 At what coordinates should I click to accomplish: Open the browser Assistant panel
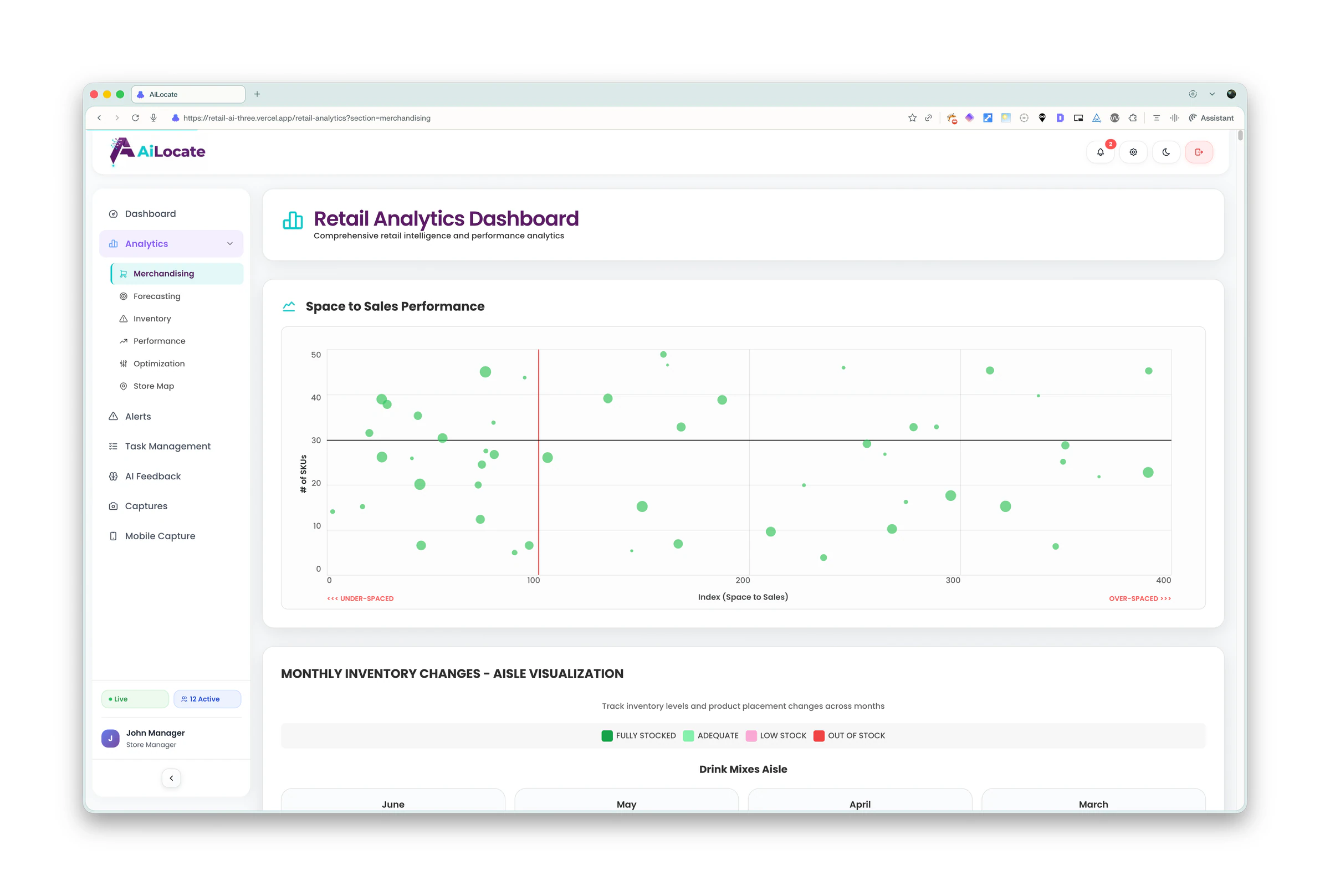coord(1211,117)
